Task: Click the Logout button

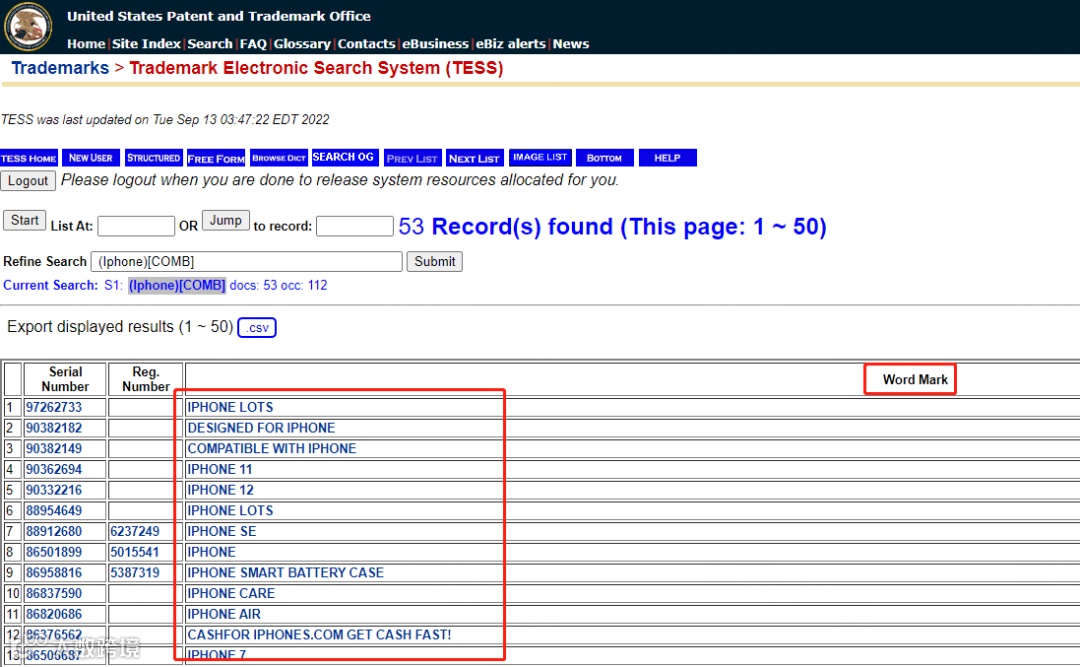Action: pos(28,181)
